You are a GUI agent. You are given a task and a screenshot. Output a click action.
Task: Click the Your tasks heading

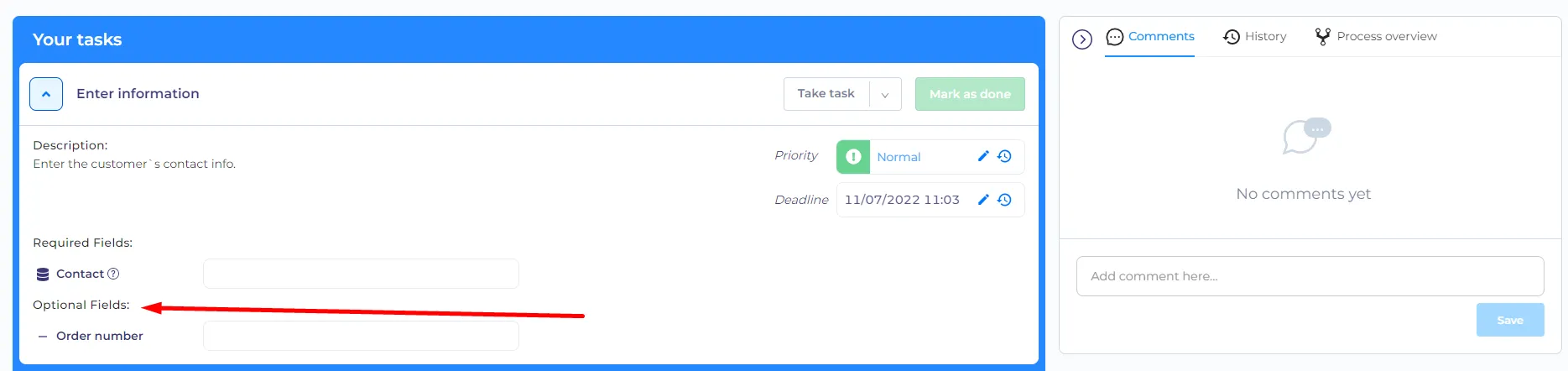77,39
